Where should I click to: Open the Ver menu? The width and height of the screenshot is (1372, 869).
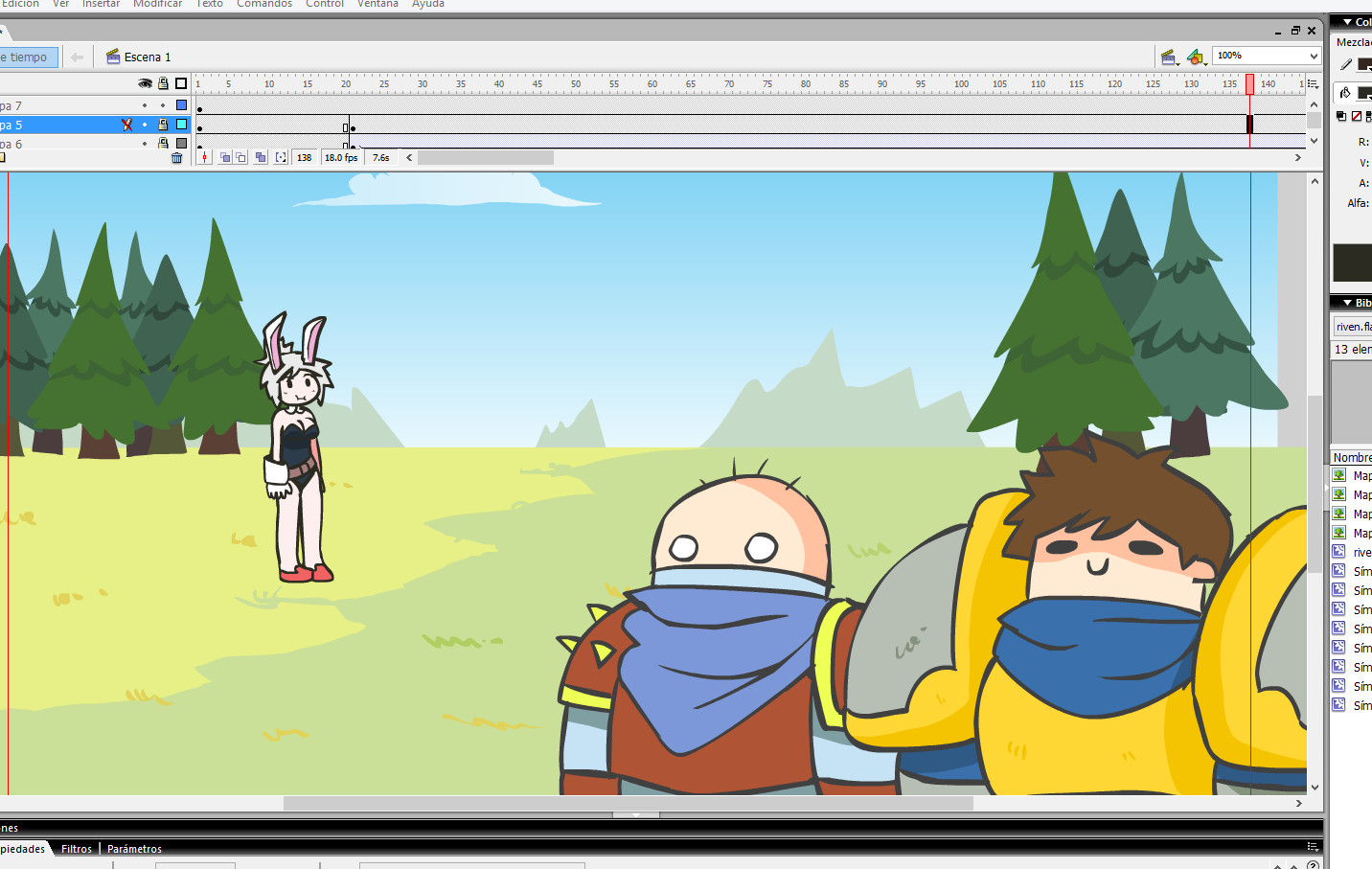tap(61, 4)
